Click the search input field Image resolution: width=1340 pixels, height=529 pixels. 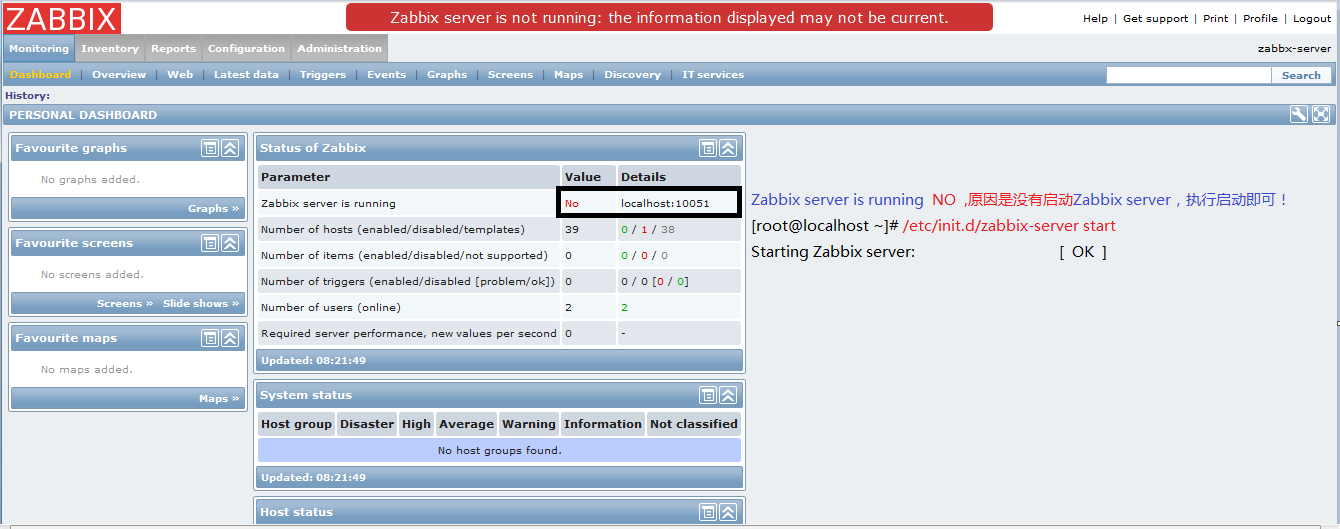click(x=1188, y=75)
